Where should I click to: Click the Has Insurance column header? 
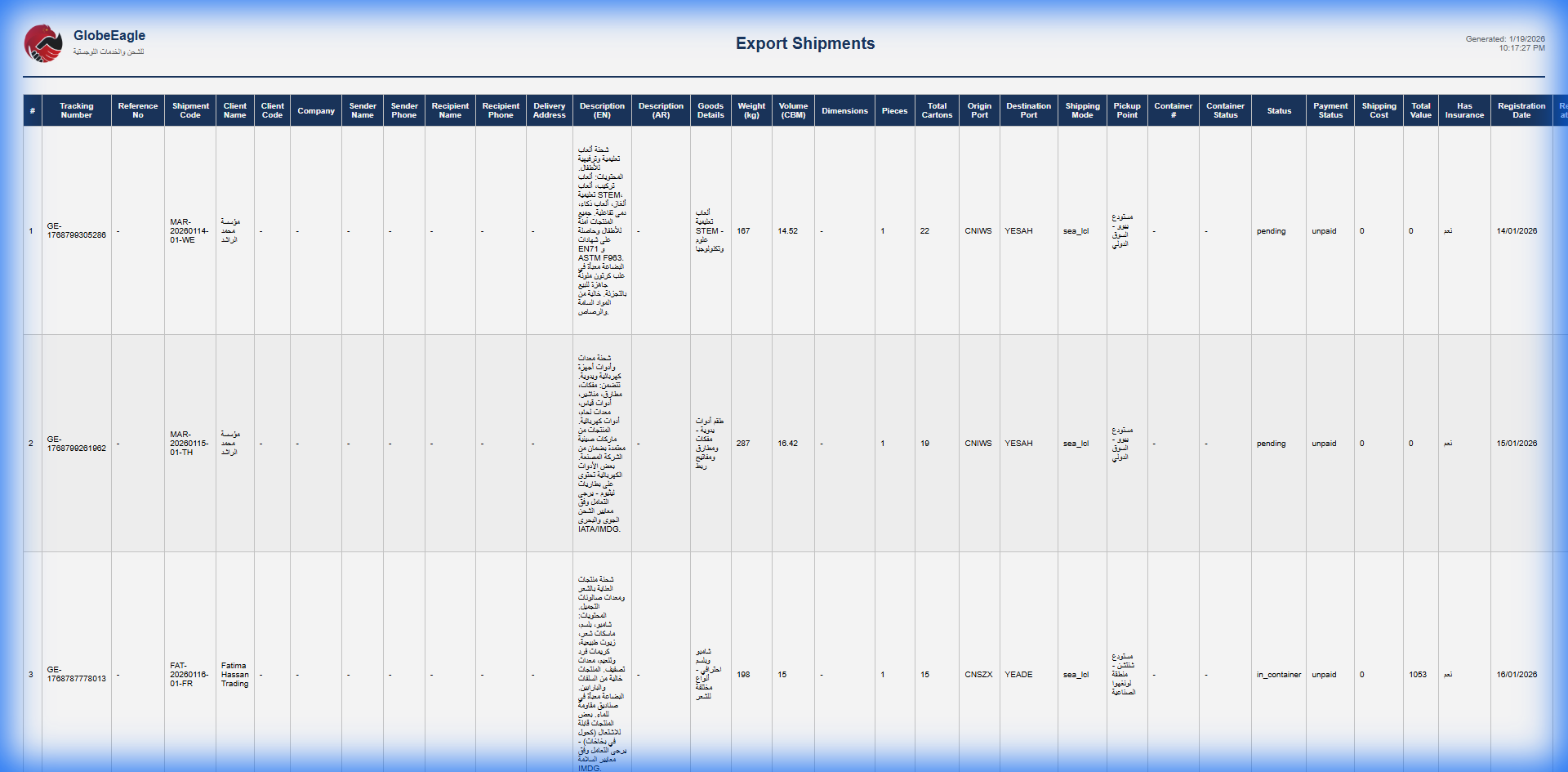pos(1463,109)
